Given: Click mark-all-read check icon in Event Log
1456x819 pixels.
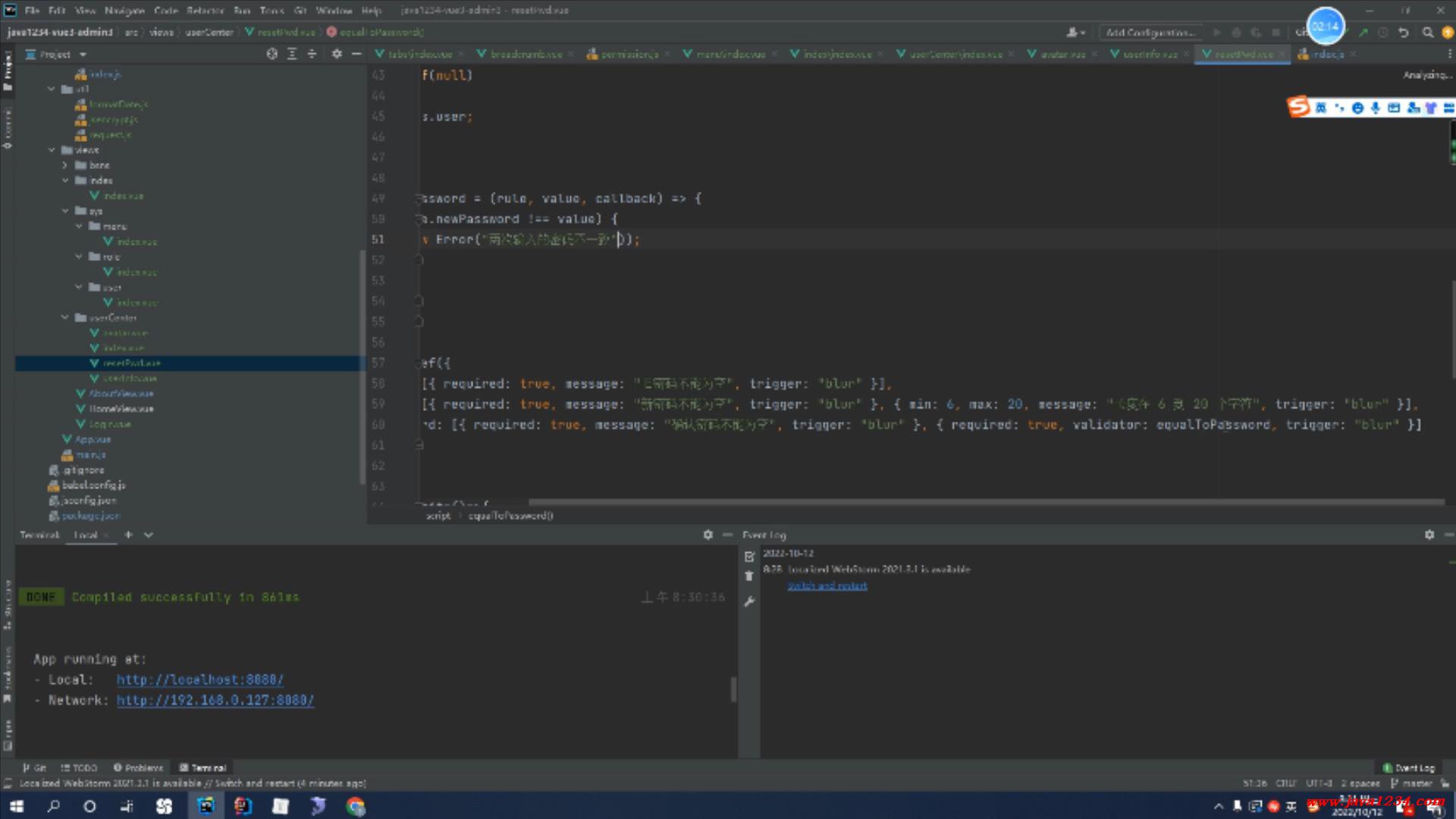Looking at the screenshot, I should click(x=749, y=556).
